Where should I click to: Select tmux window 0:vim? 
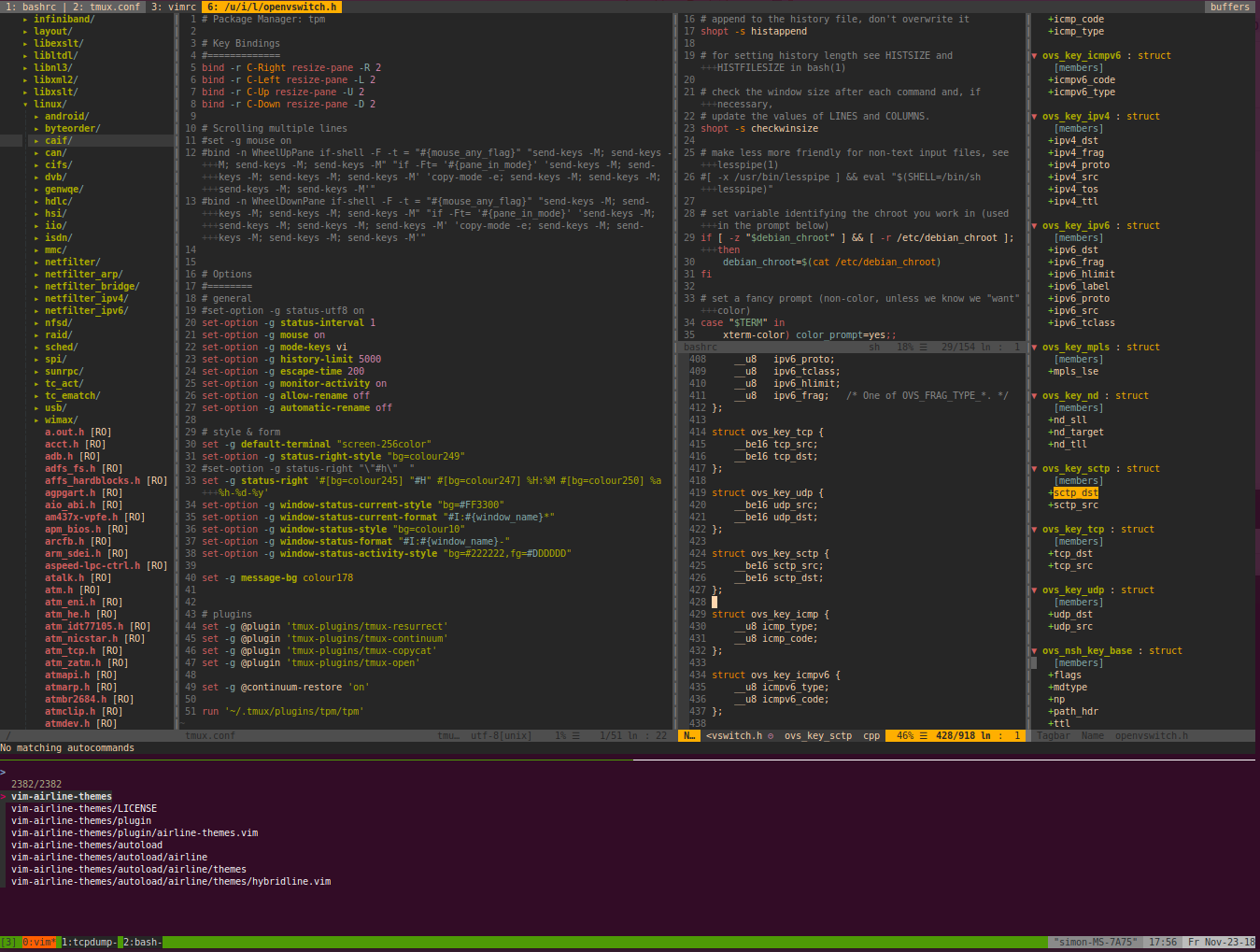click(x=39, y=942)
